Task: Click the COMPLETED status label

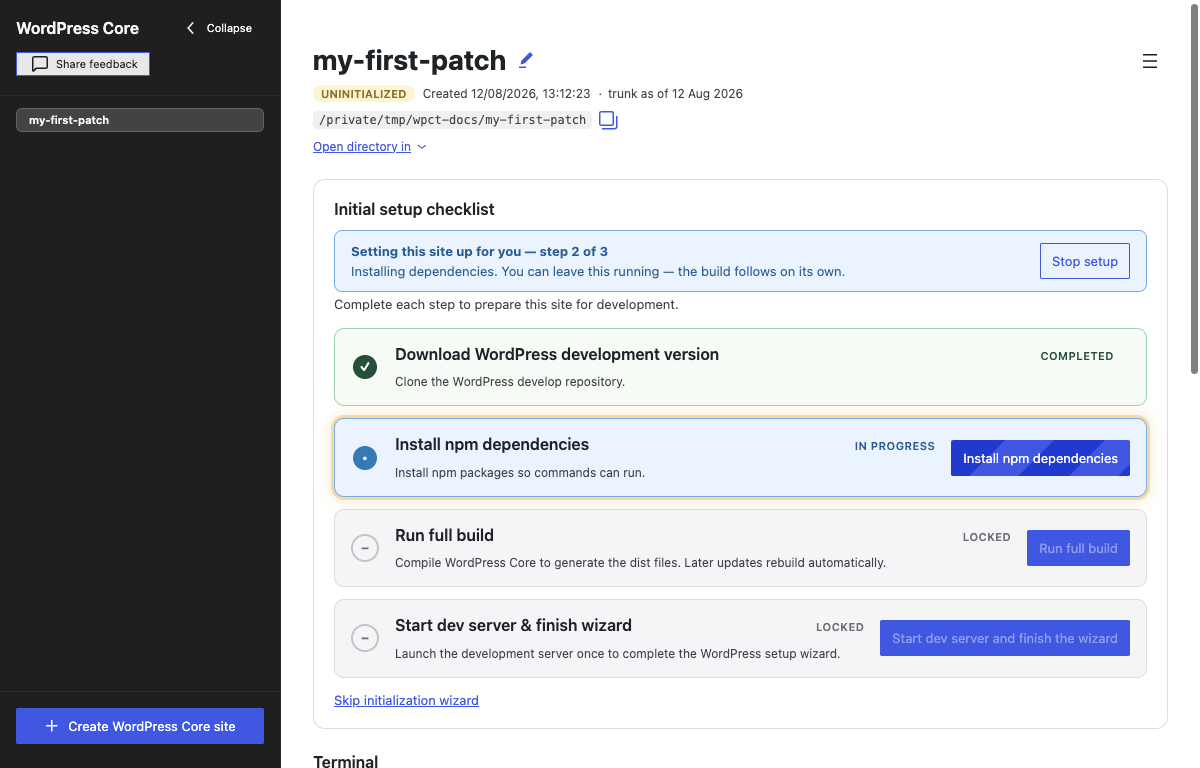Action: pos(1077,356)
